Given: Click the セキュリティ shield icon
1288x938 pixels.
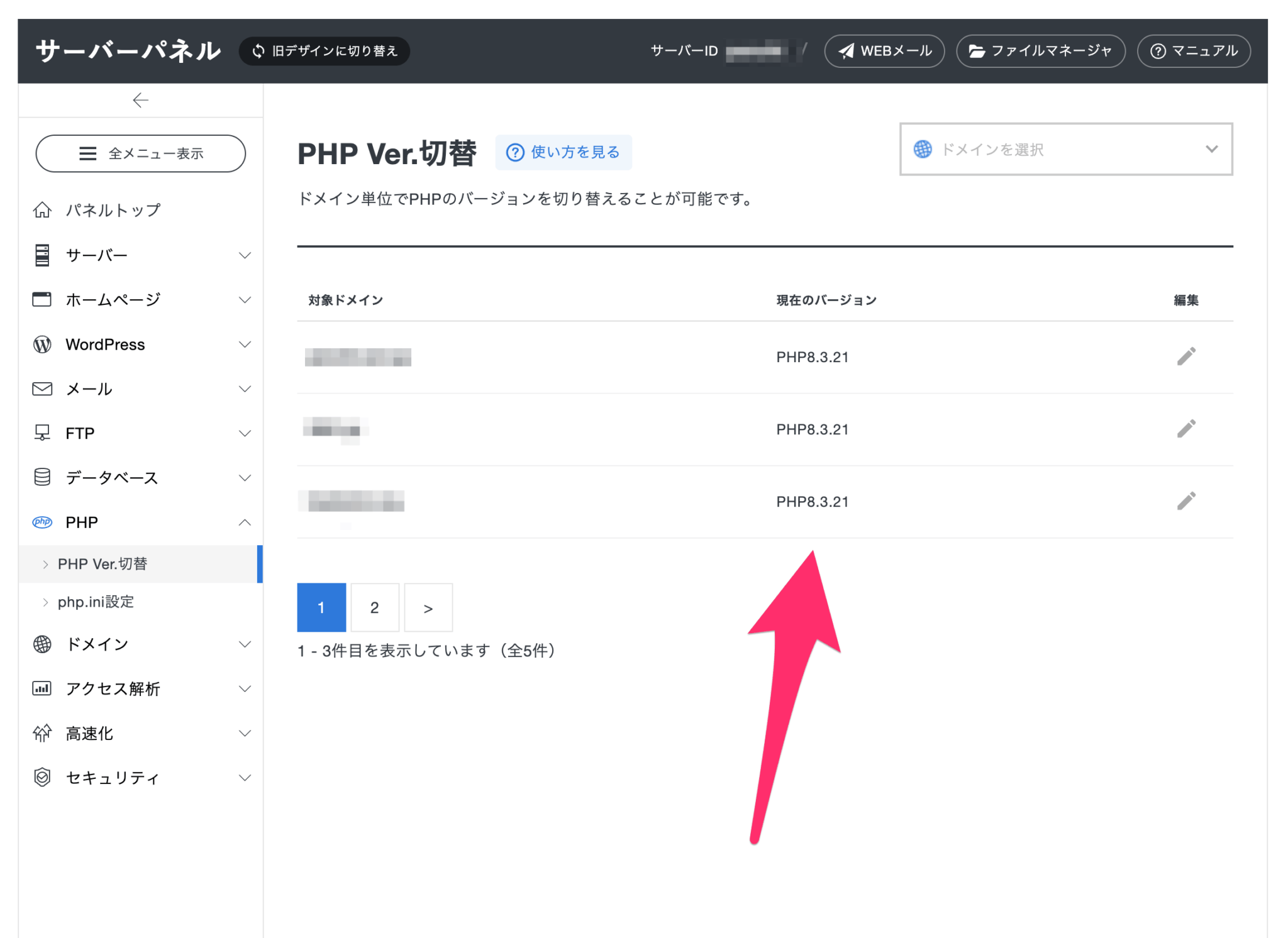Looking at the screenshot, I should pyautogui.click(x=42, y=777).
